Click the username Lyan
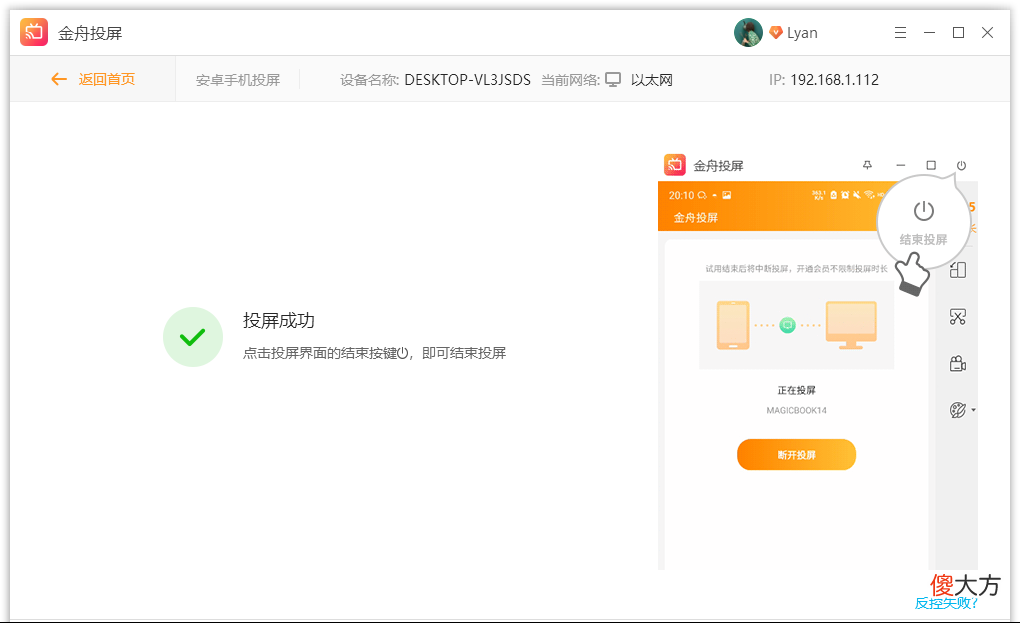The image size is (1020, 623). click(x=802, y=33)
